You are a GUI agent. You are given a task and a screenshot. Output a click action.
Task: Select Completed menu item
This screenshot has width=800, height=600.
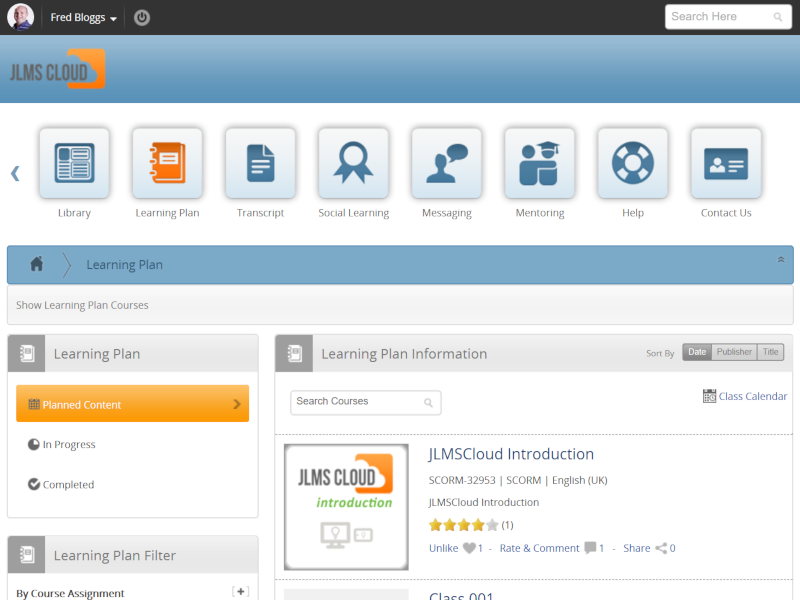(x=61, y=484)
